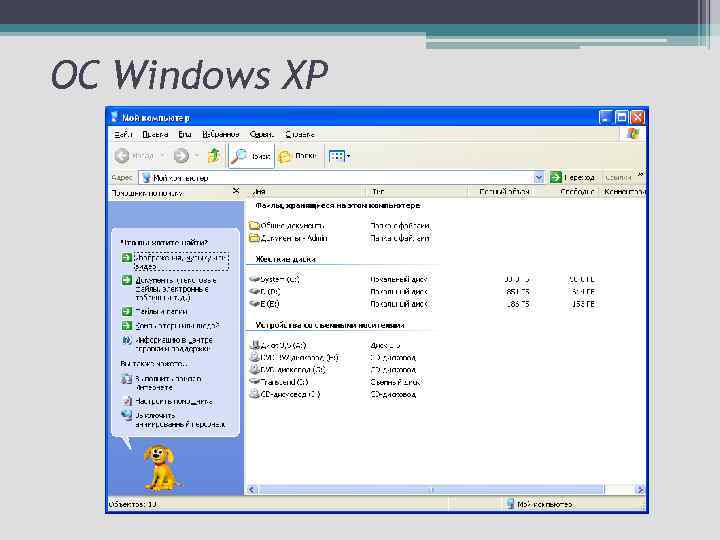Choose Search the Internet link
This screenshot has height=540, width=720.
169,383
